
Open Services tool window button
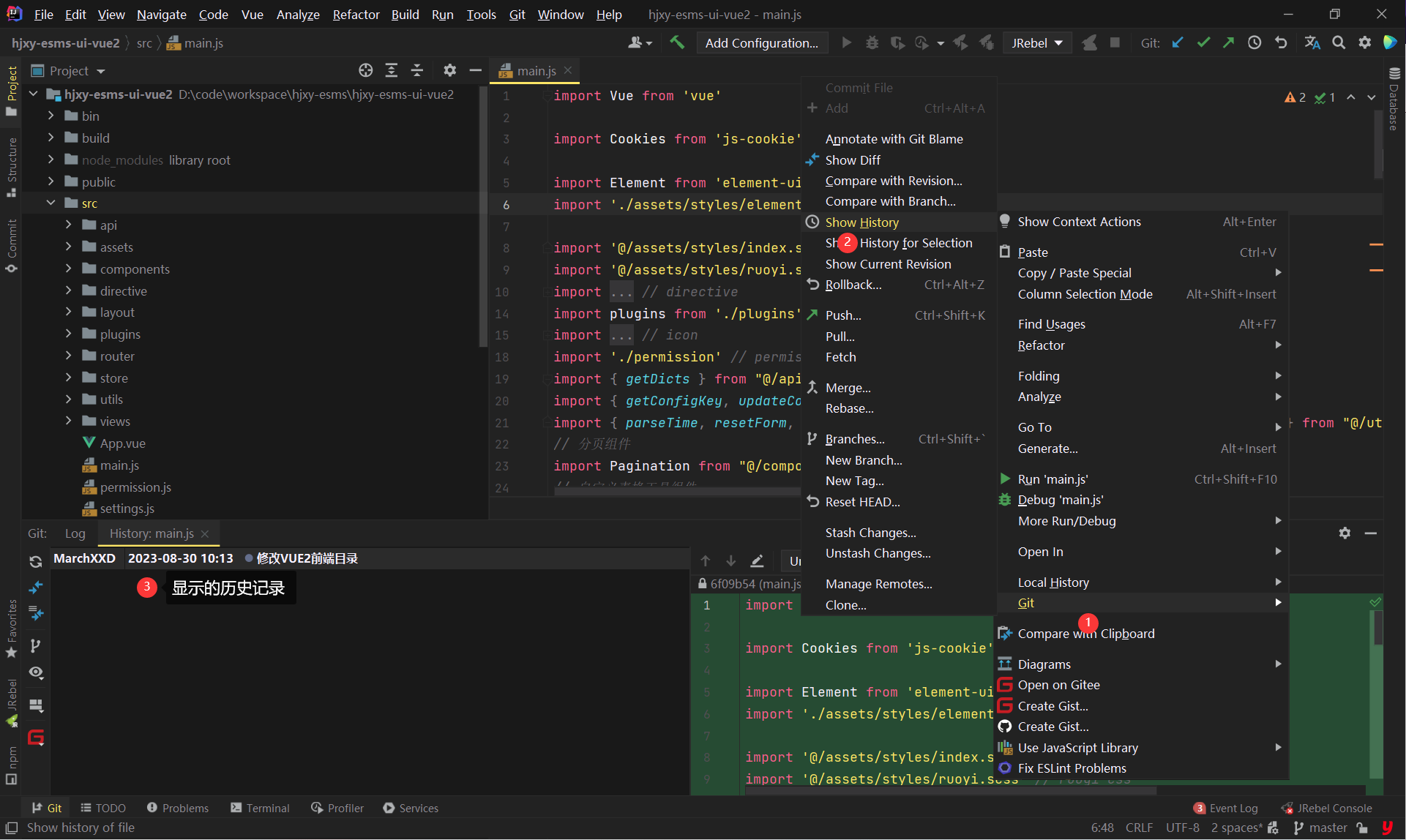coord(411,808)
